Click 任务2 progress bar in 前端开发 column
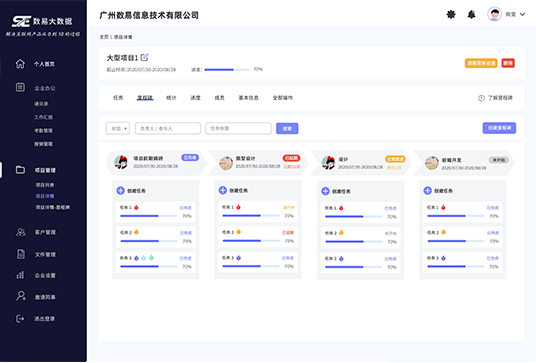Viewport: 536px width, 363px height. click(x=456, y=241)
